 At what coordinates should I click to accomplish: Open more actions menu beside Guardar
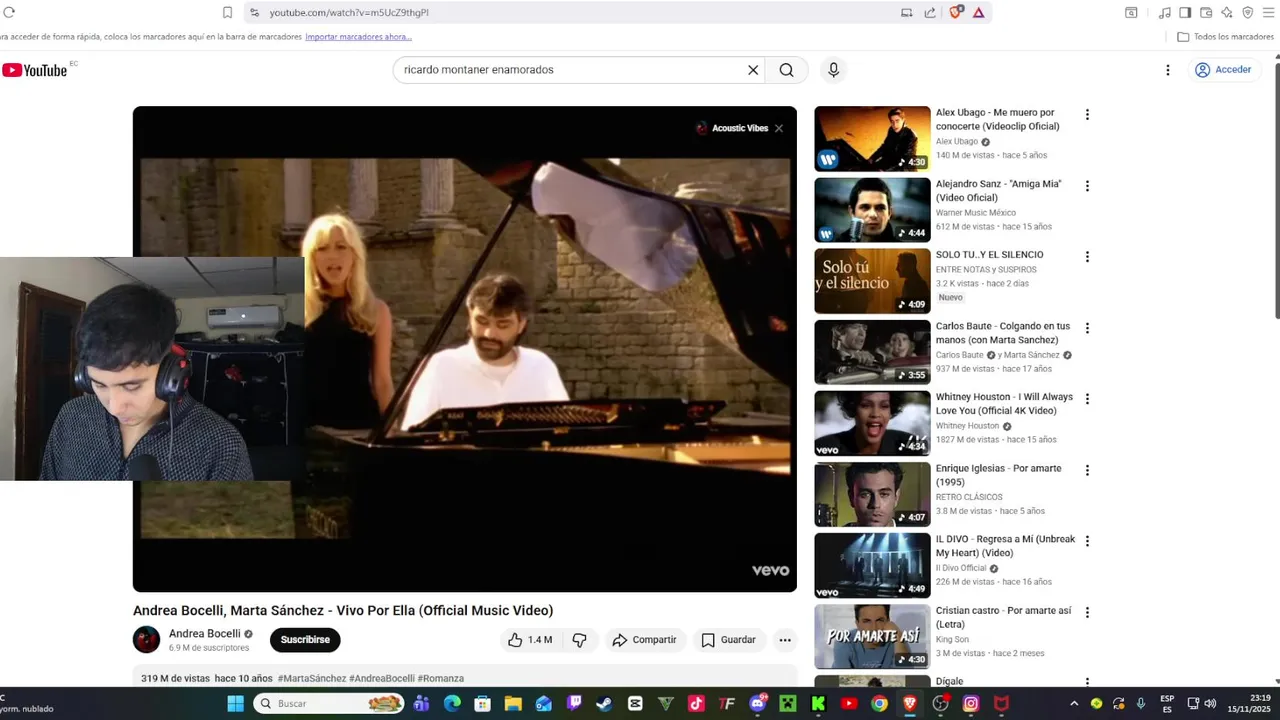pos(785,640)
